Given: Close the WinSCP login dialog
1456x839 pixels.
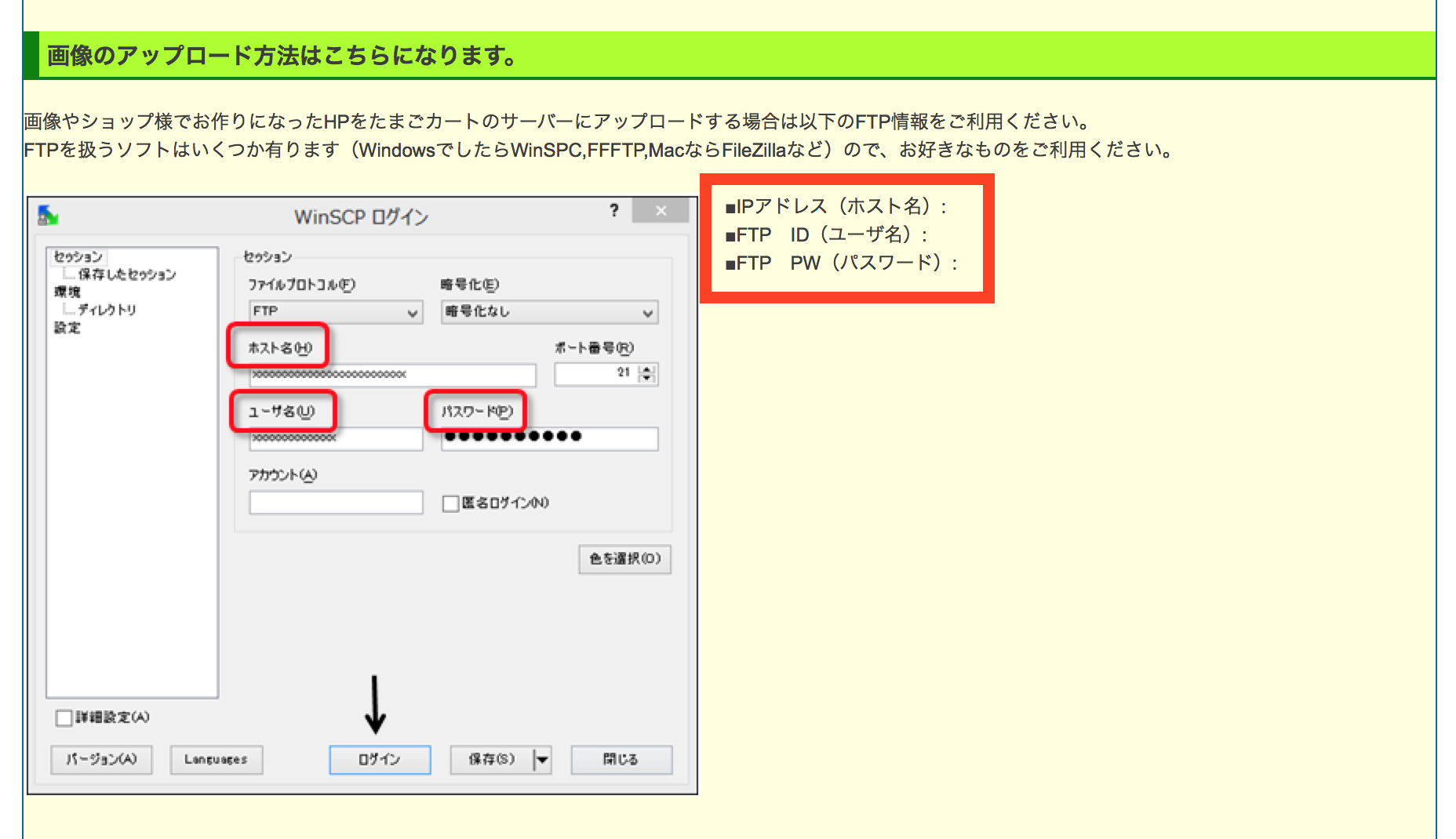Looking at the screenshot, I should point(661,210).
